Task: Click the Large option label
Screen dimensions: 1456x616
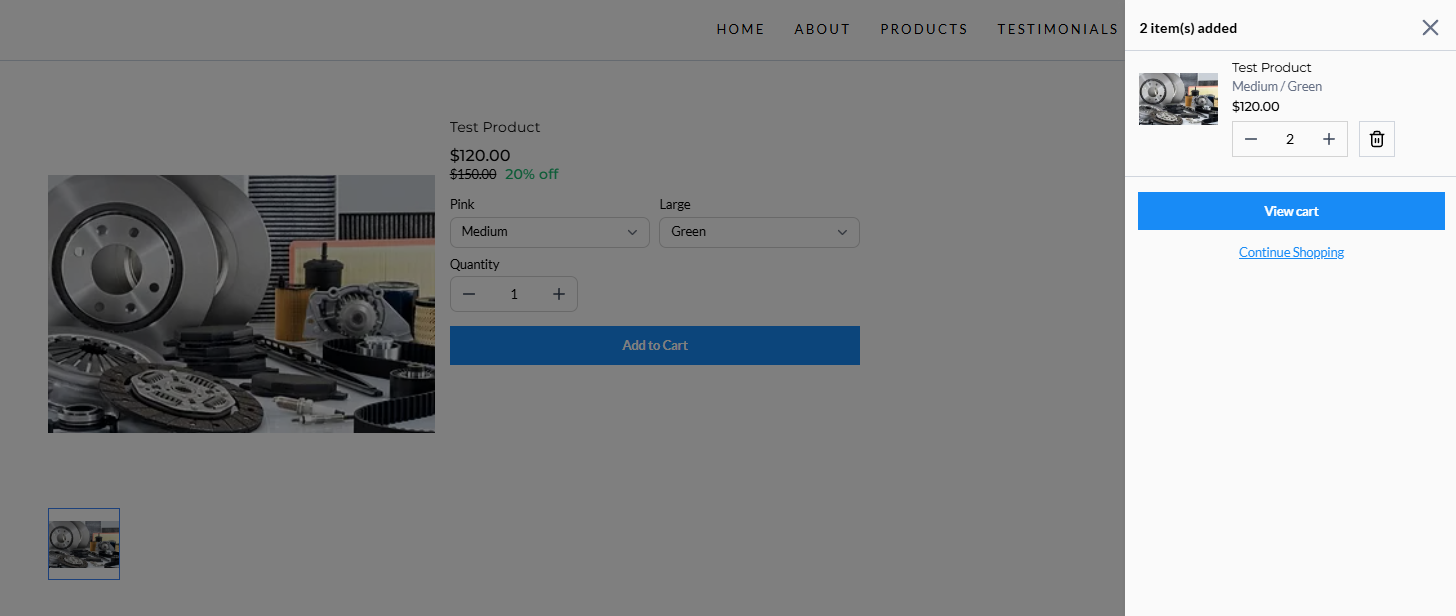Action: [x=675, y=204]
